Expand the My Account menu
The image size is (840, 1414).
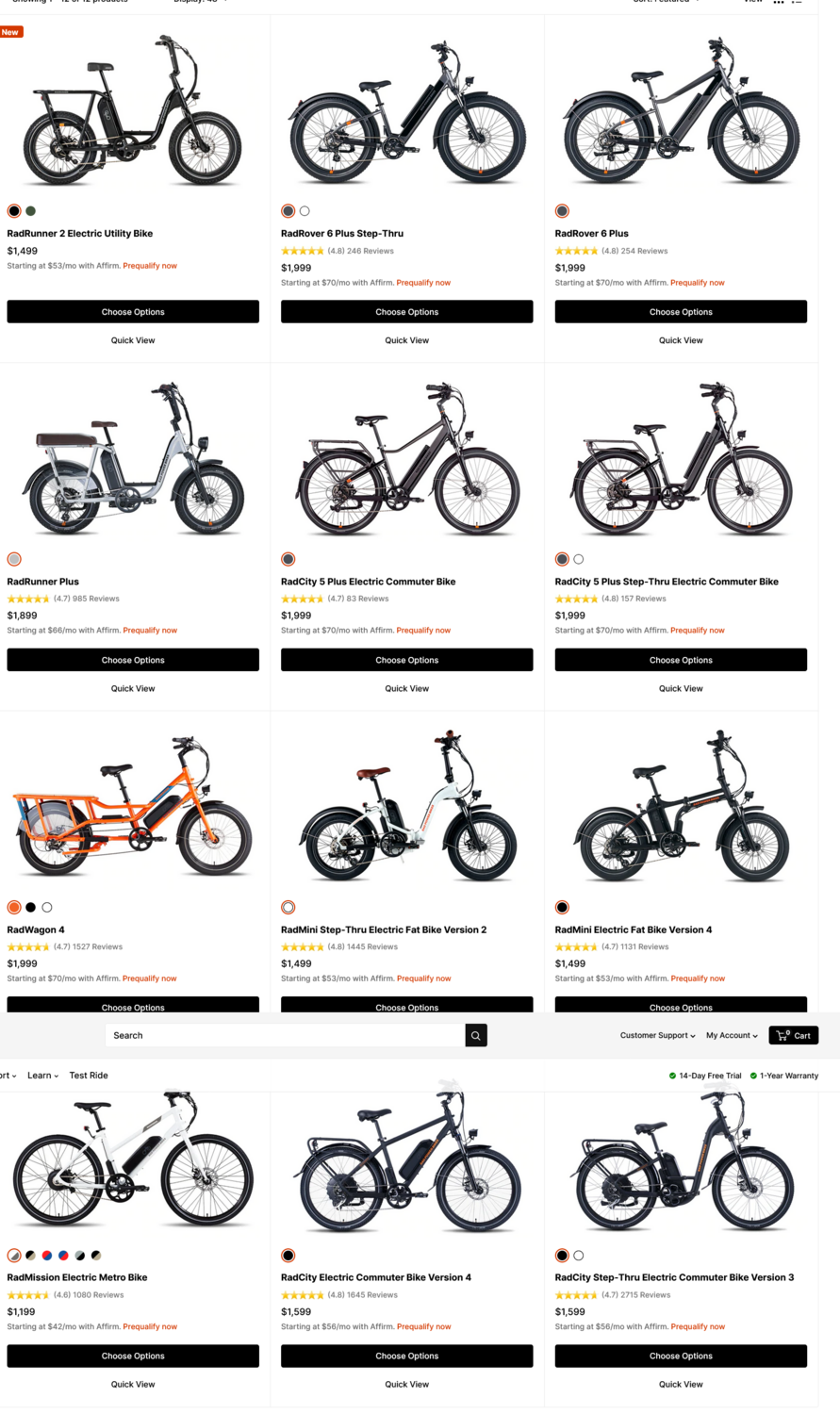tap(731, 1035)
